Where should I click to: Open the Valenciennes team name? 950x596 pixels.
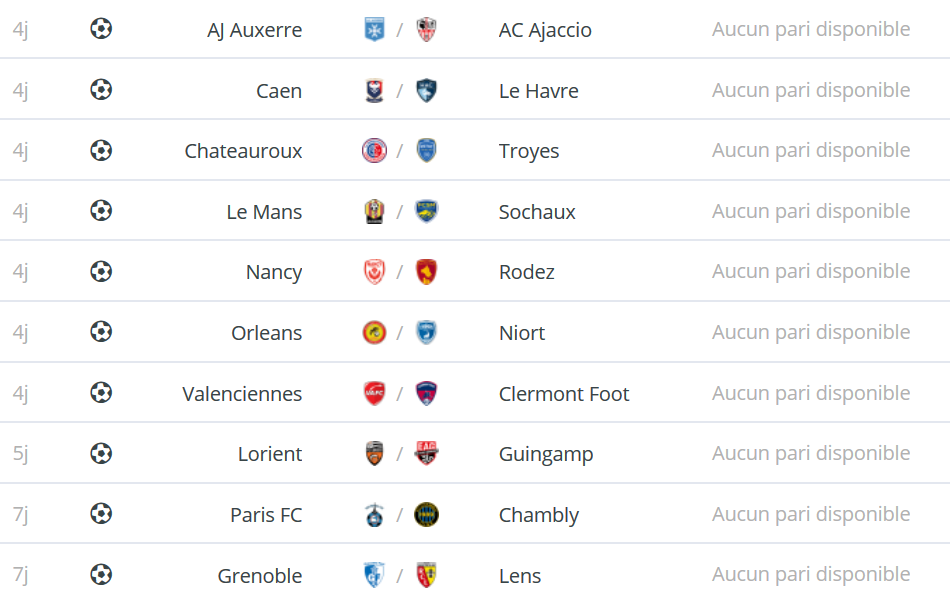click(x=242, y=394)
